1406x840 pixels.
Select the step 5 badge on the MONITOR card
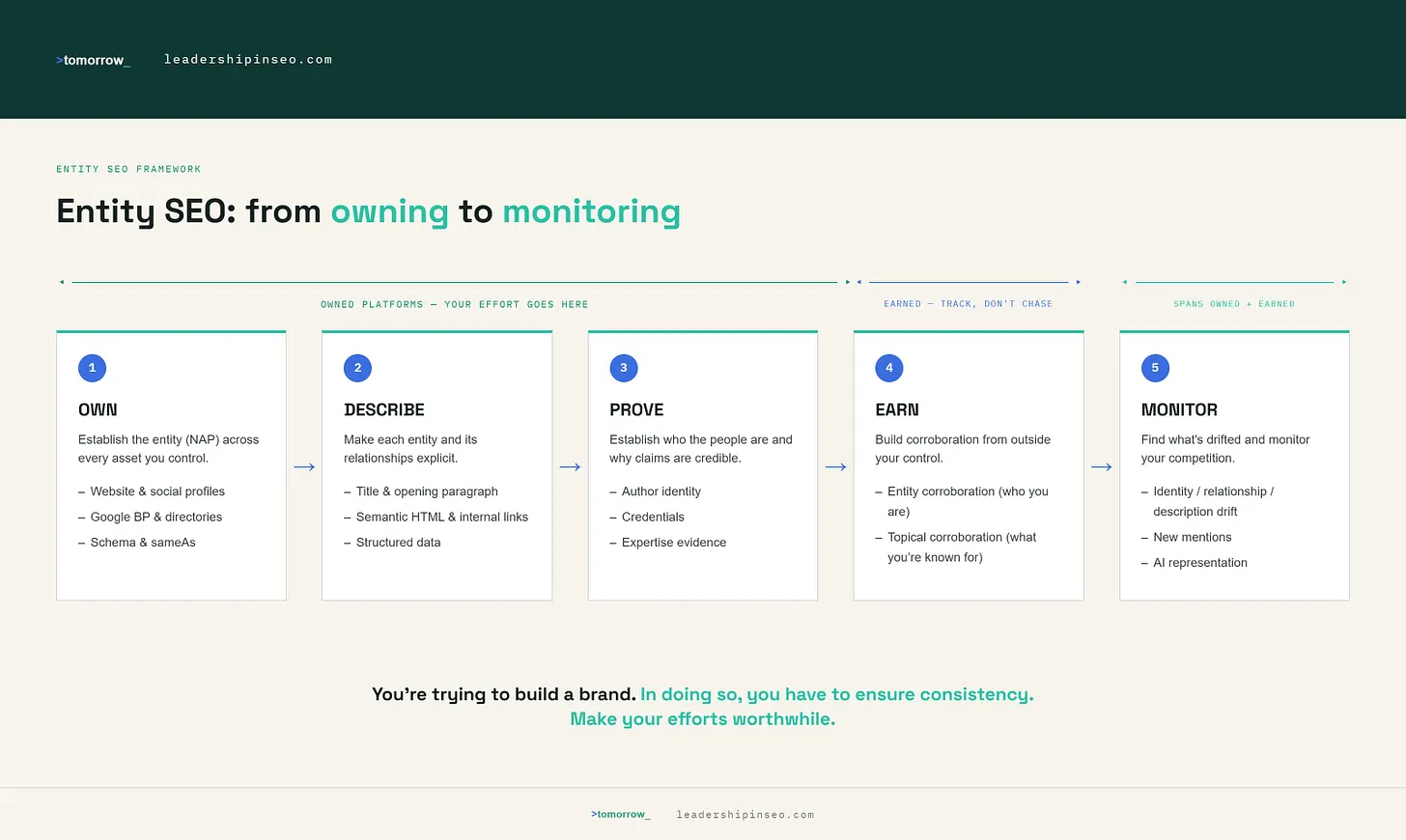[1155, 368]
